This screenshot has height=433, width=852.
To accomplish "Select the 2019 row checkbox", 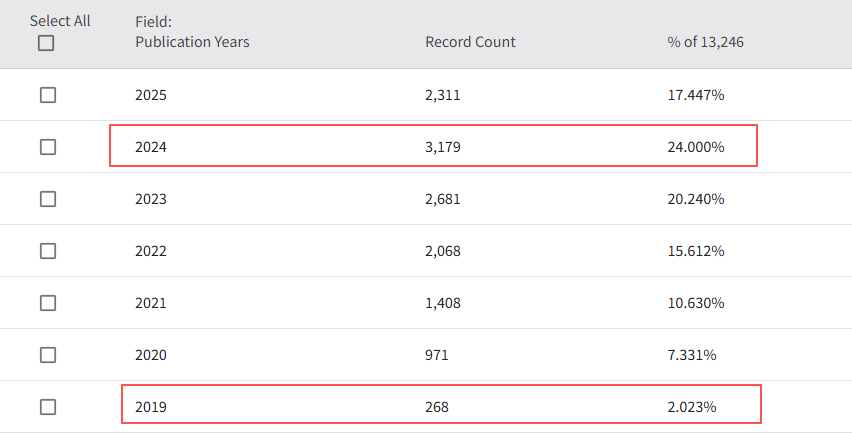I will click(48, 407).
